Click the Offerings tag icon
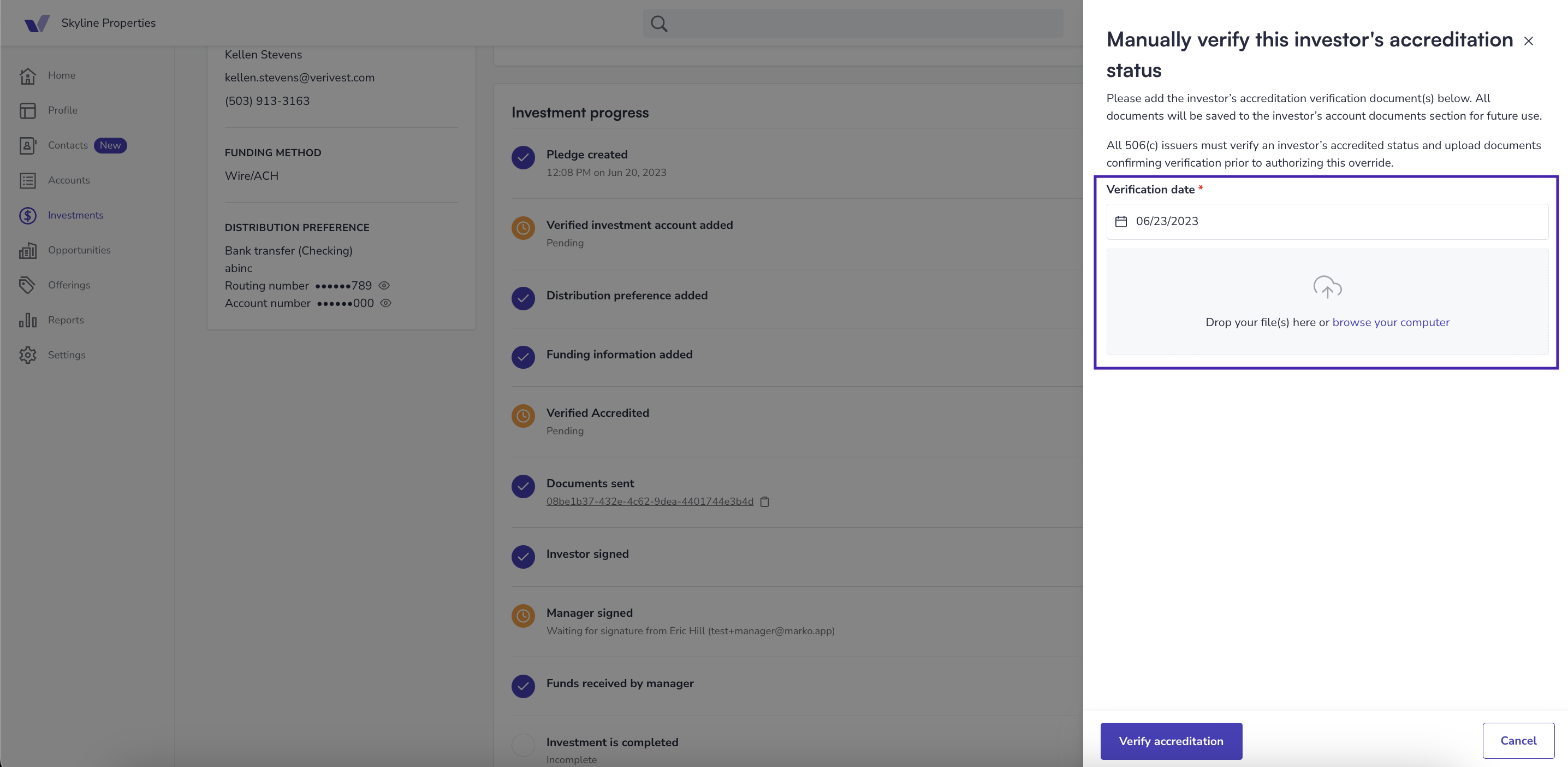The width and height of the screenshot is (1568, 767). point(27,285)
